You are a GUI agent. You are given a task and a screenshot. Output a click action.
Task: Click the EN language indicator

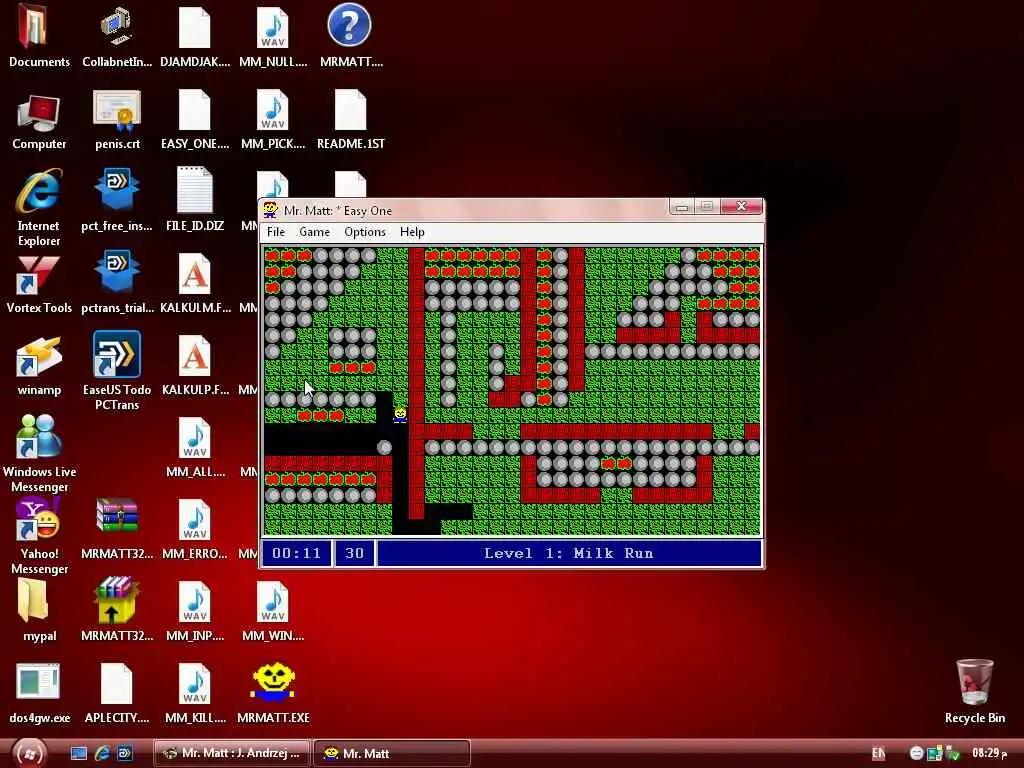point(878,754)
